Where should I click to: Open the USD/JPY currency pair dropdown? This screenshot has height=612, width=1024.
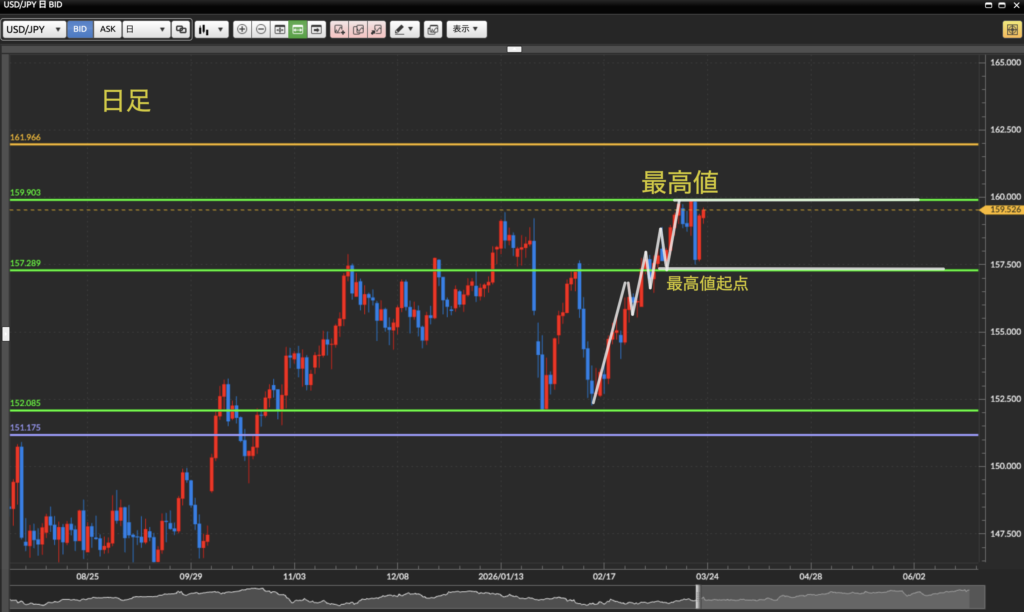tap(35, 30)
